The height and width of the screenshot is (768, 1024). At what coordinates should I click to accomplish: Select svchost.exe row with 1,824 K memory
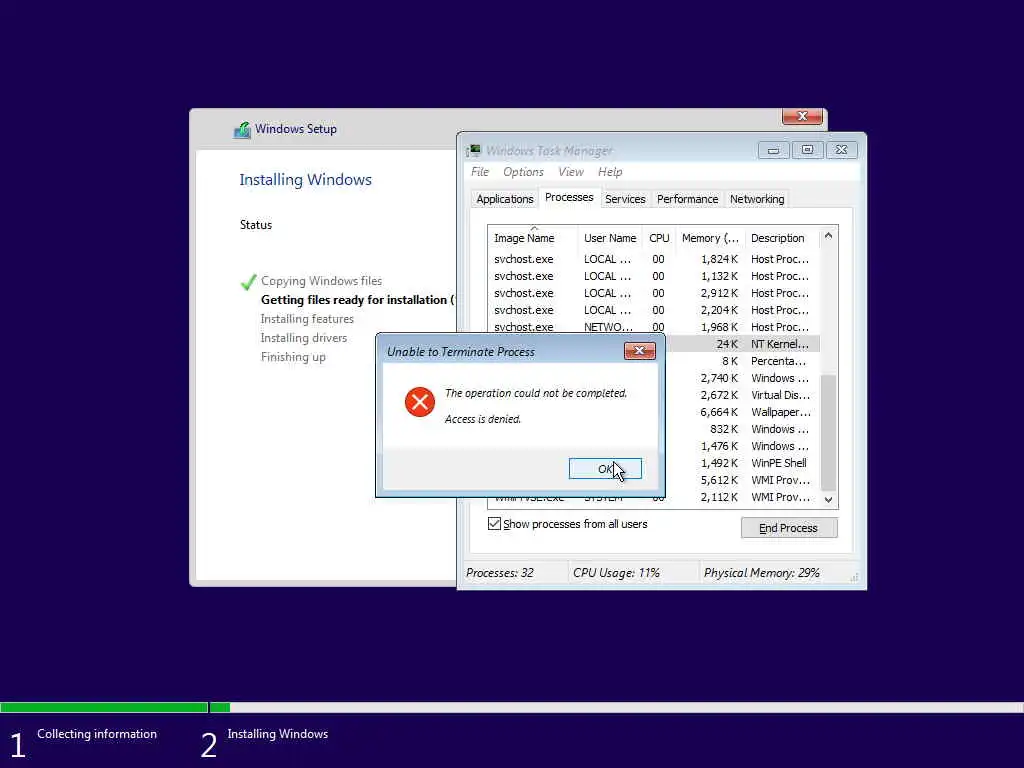click(653, 259)
